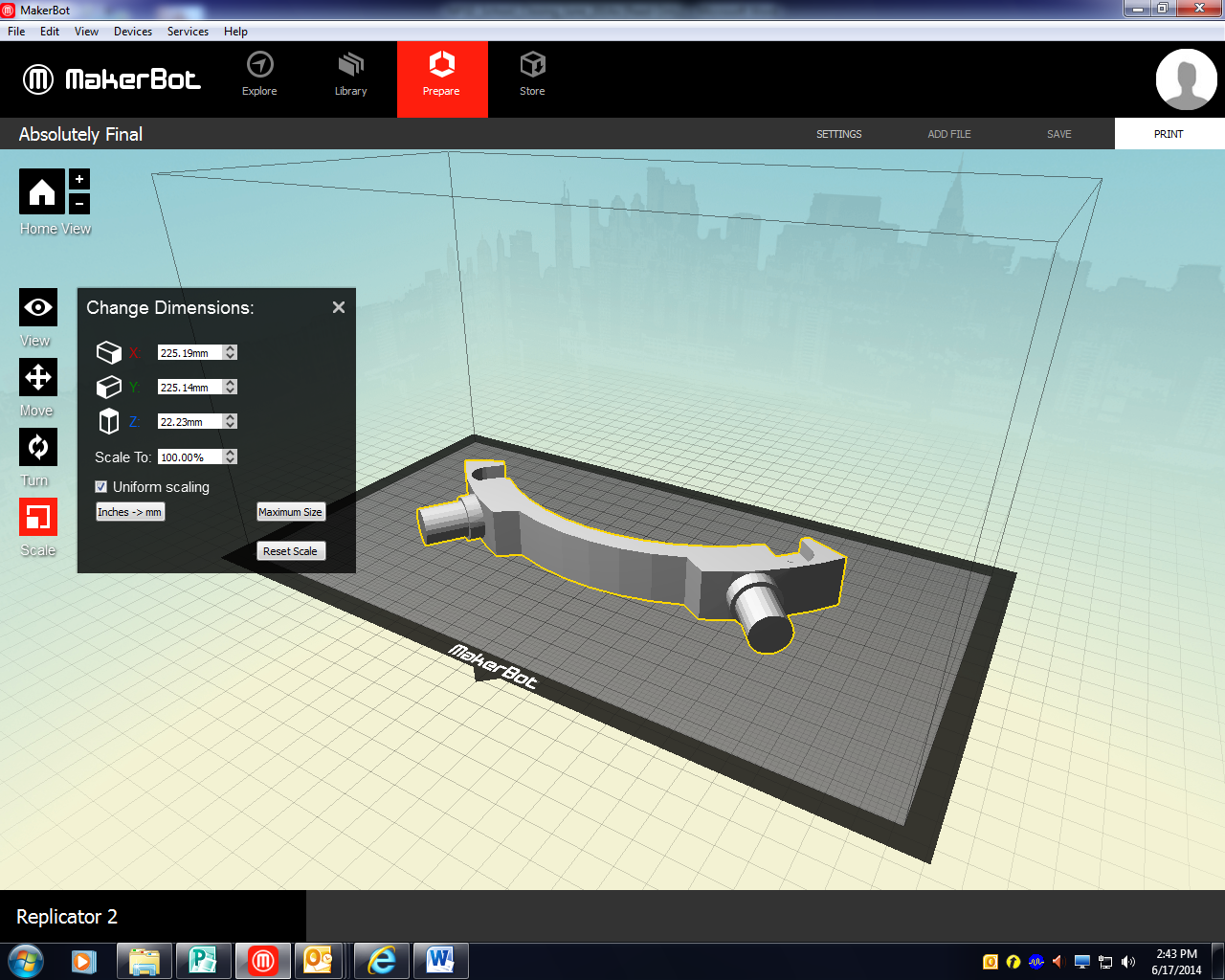Viewport: 1225px width, 980px height.
Task: Close the Change Dimensions panel
Action: pyautogui.click(x=338, y=307)
